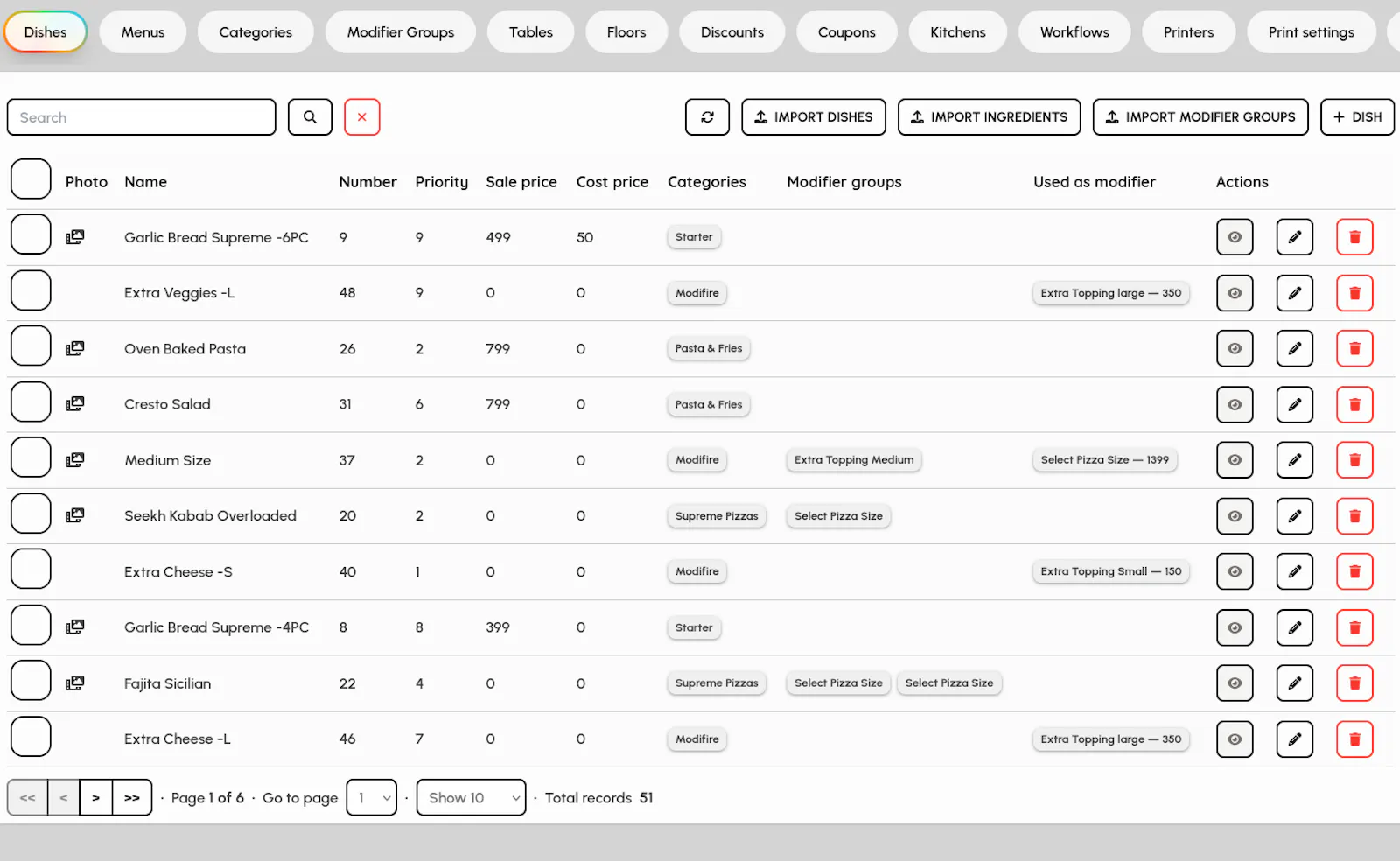The height and width of the screenshot is (861, 1400).
Task: Edit Extra Cheese -L dish
Action: click(x=1295, y=739)
